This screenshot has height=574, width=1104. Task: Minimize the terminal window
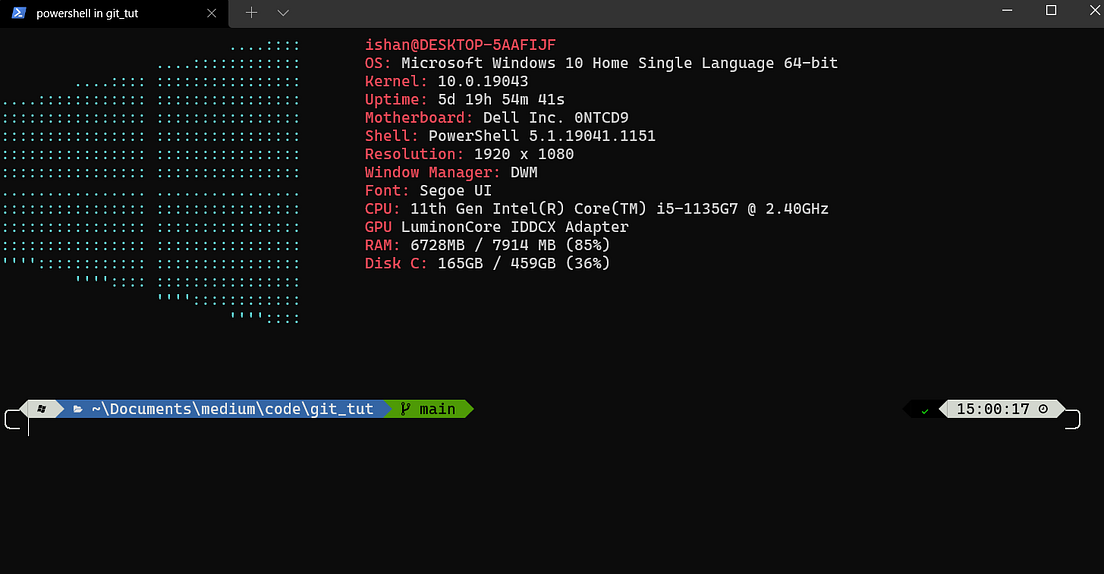click(1007, 11)
